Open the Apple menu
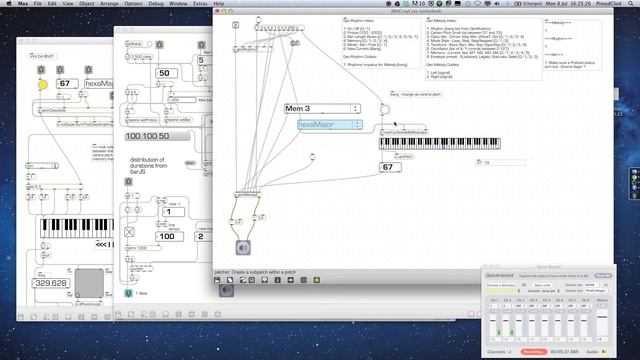Screen dimensions: 640x360 click(9, 3)
